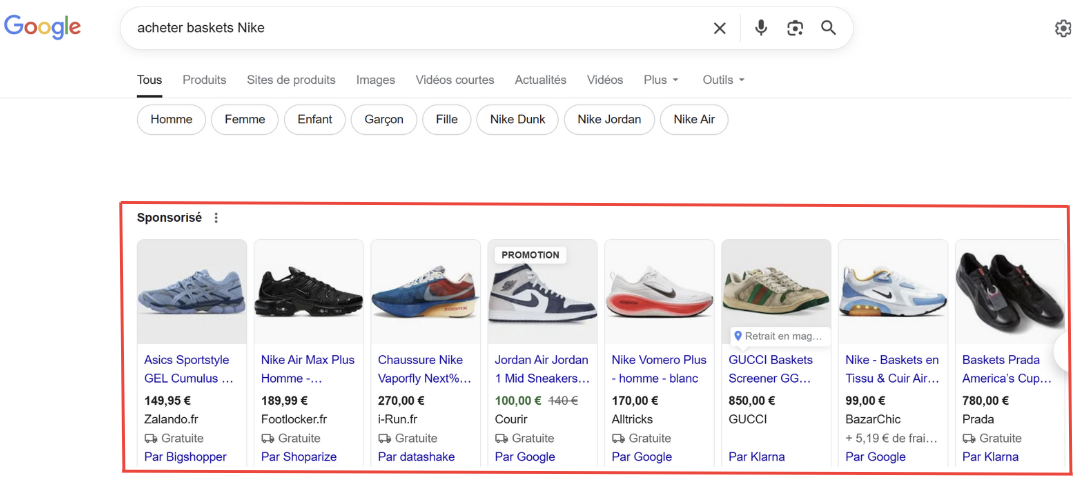Open Baskets Prada America's Cup link

click(1007, 369)
